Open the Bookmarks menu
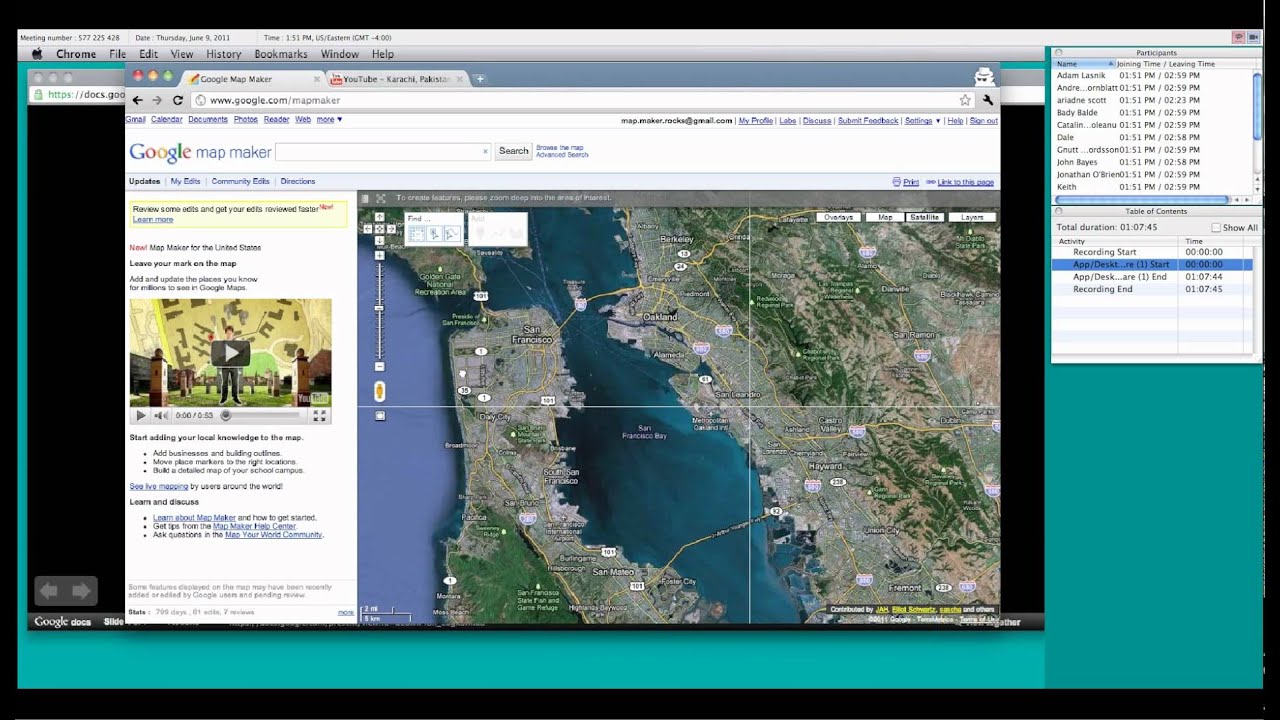The image size is (1280, 720). click(281, 54)
